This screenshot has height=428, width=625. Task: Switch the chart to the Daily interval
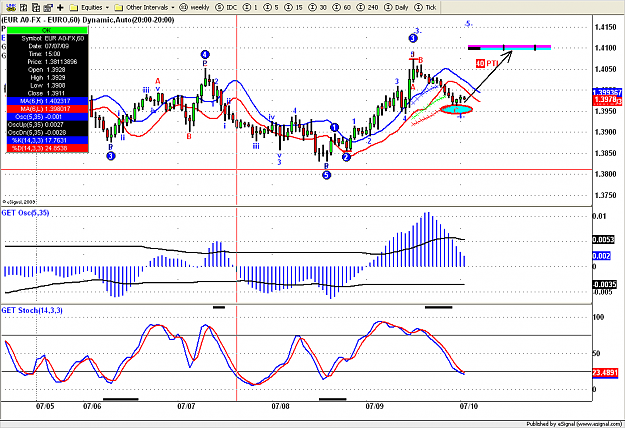(396, 7)
